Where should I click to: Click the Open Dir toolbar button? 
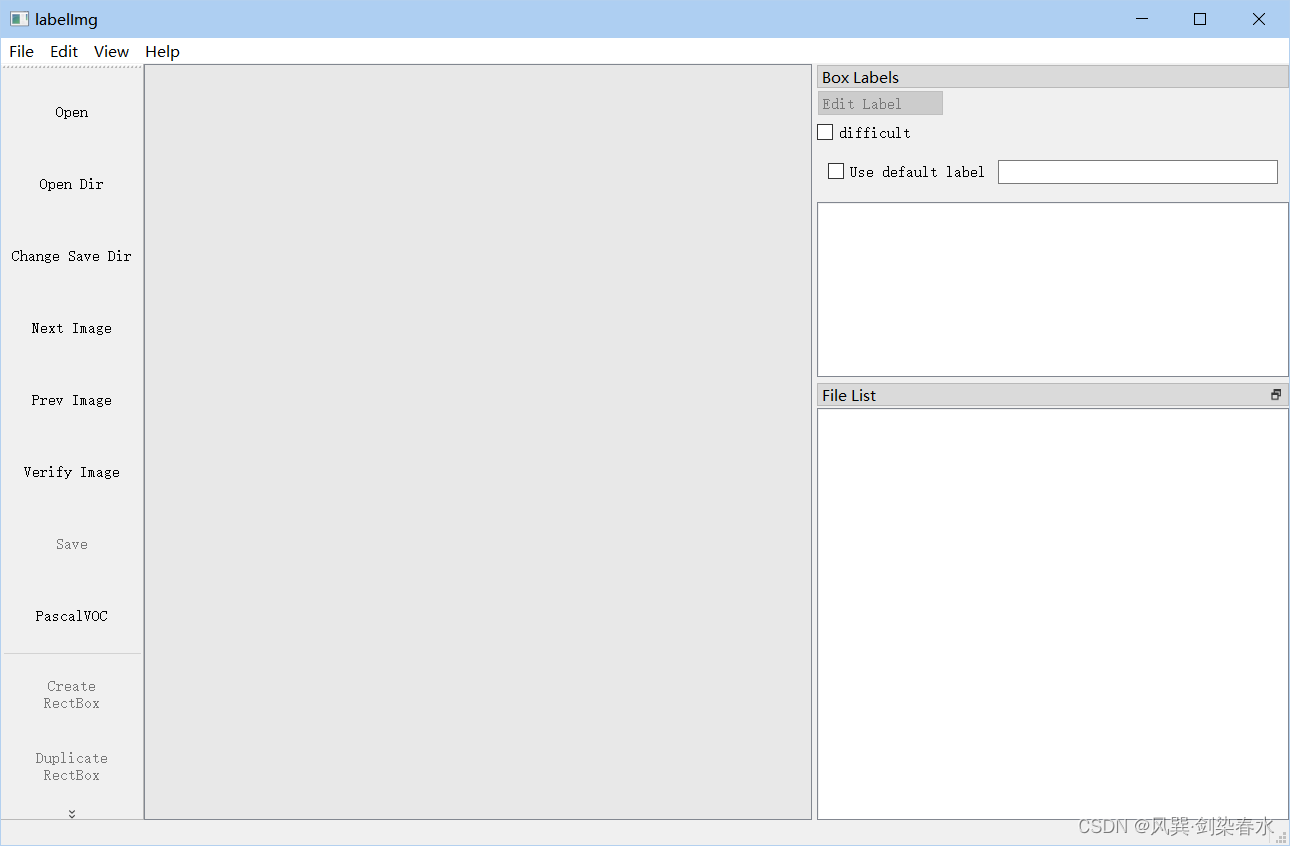pyautogui.click(x=72, y=185)
